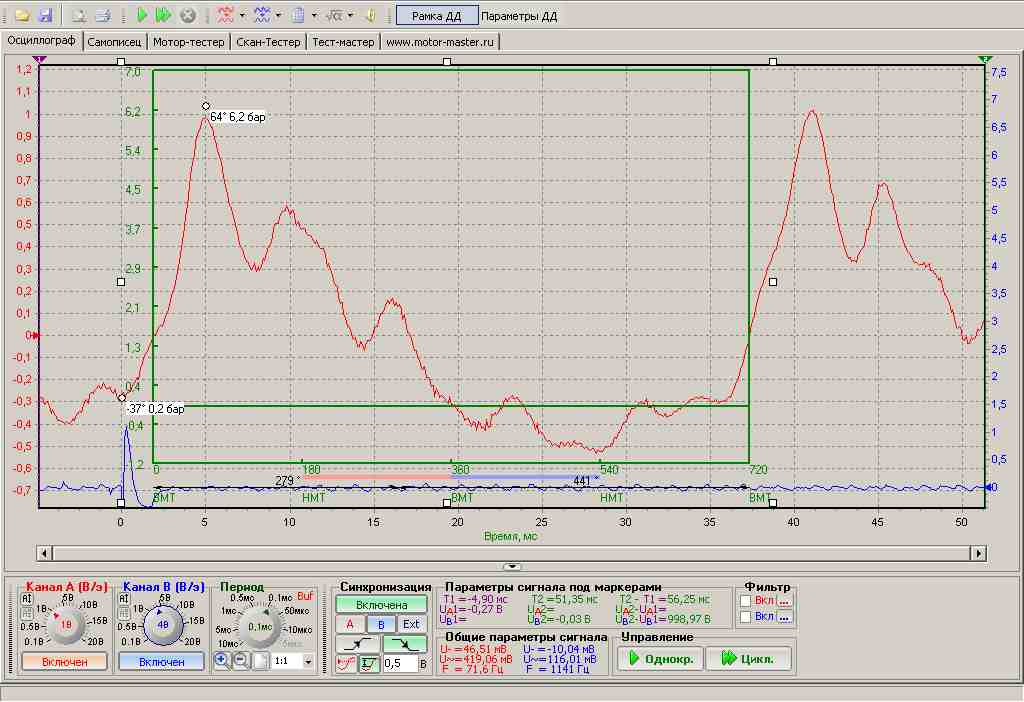Click the 64° 6,2 бар peak marker

(x=206, y=106)
